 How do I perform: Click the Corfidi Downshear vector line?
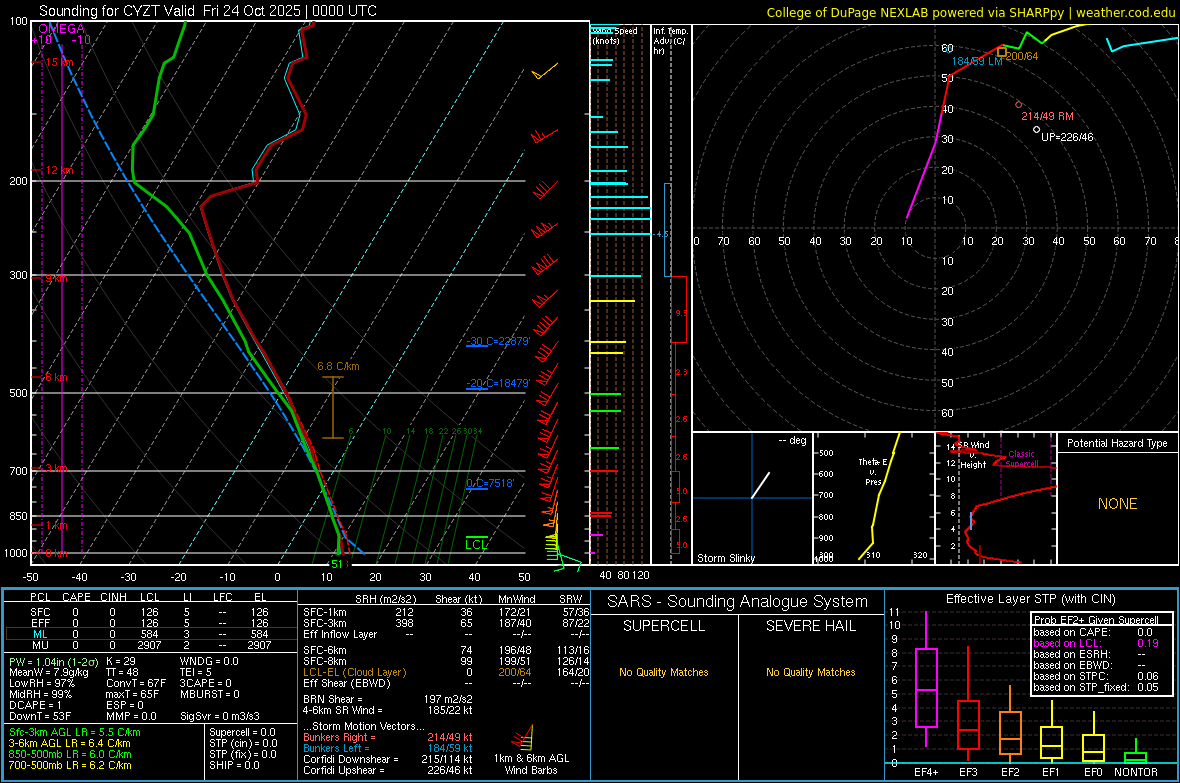pyautogui.click(x=388, y=759)
